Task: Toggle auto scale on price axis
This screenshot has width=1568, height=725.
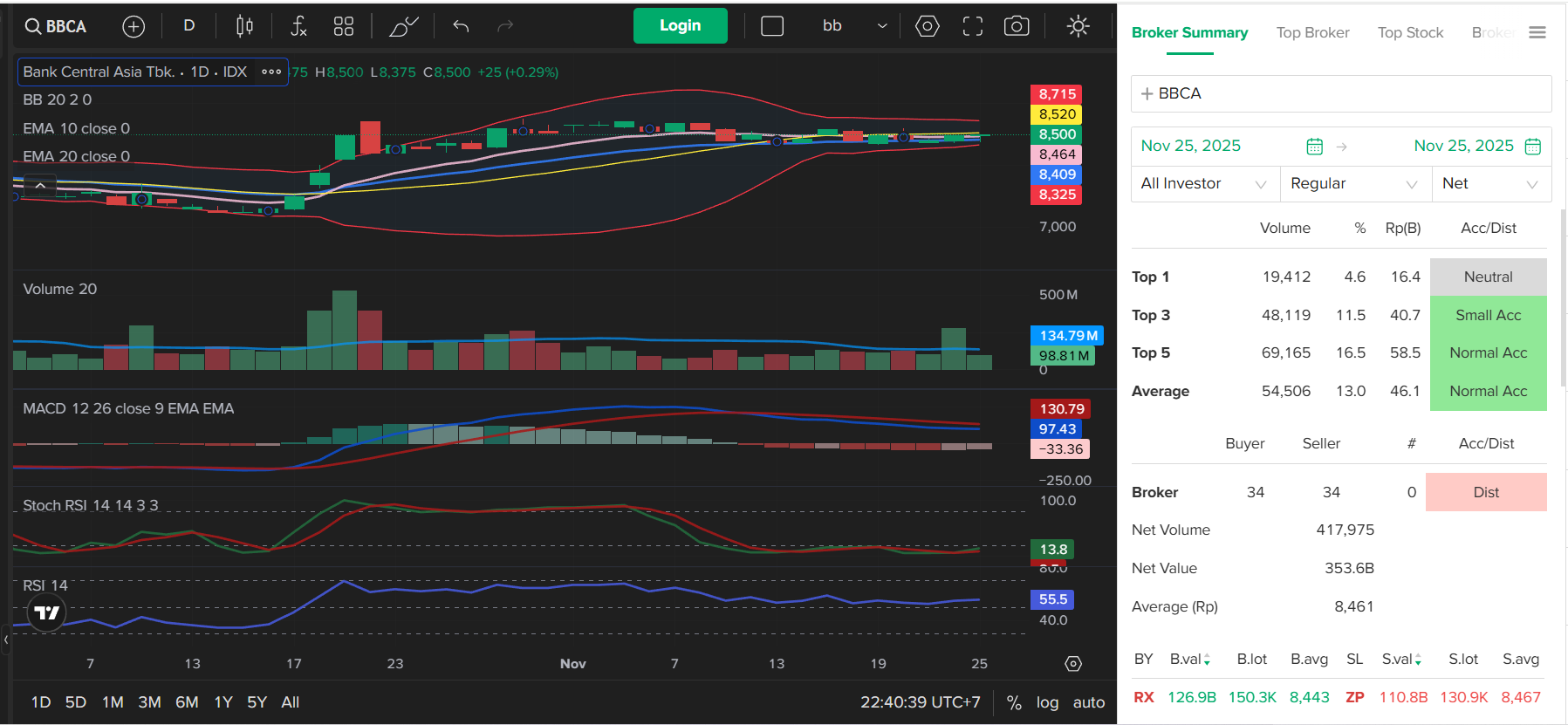Action: [1088, 702]
